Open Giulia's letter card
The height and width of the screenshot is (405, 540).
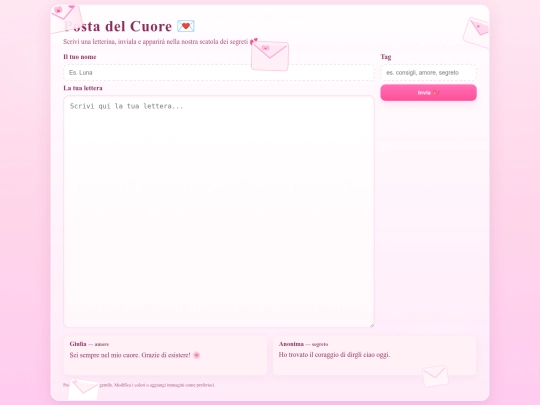[165, 355]
